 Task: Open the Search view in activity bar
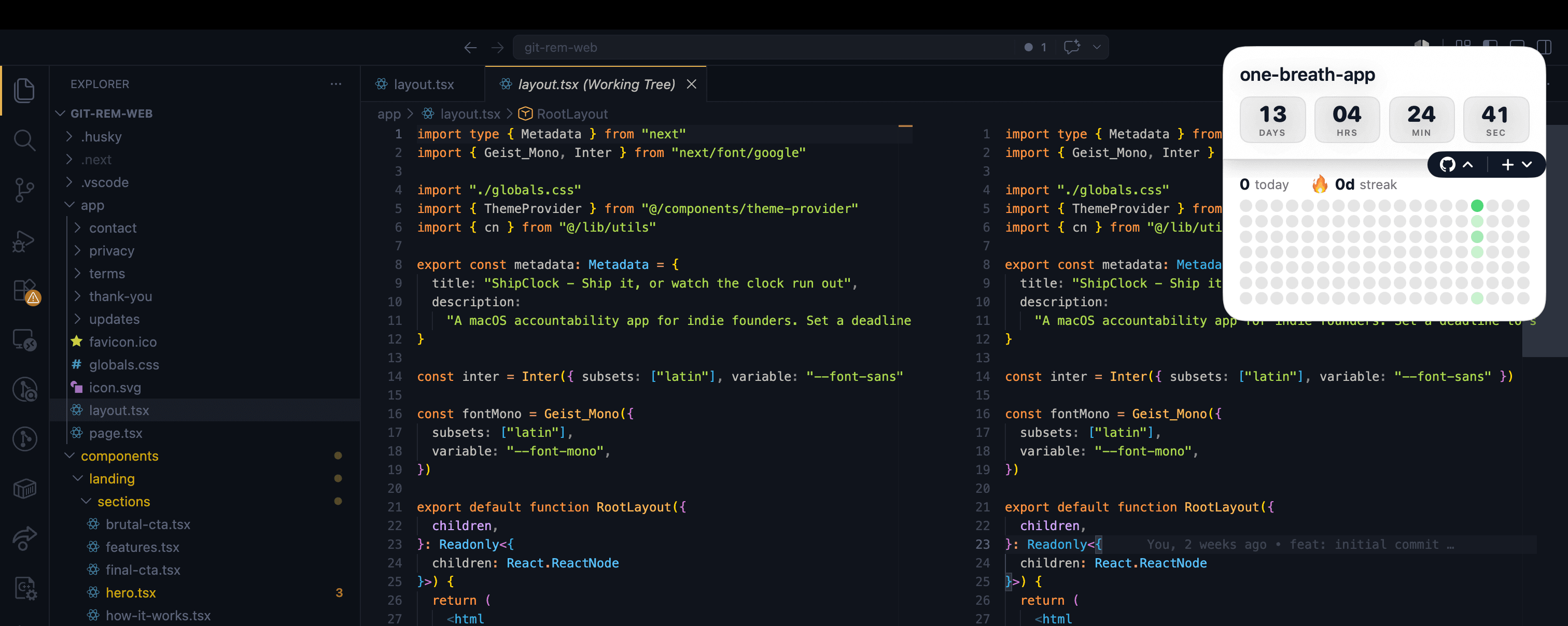pos(24,140)
